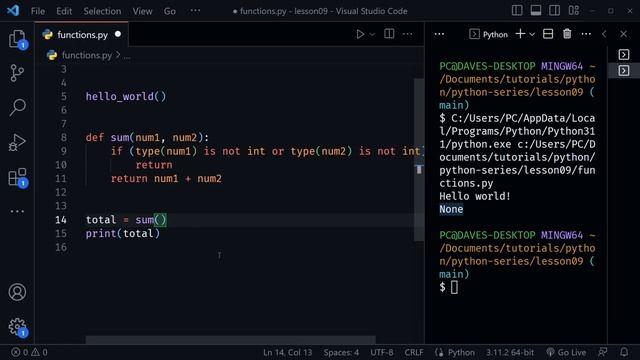This screenshot has height=360, width=640.
Task: Split the terminal
Action: 548,34
